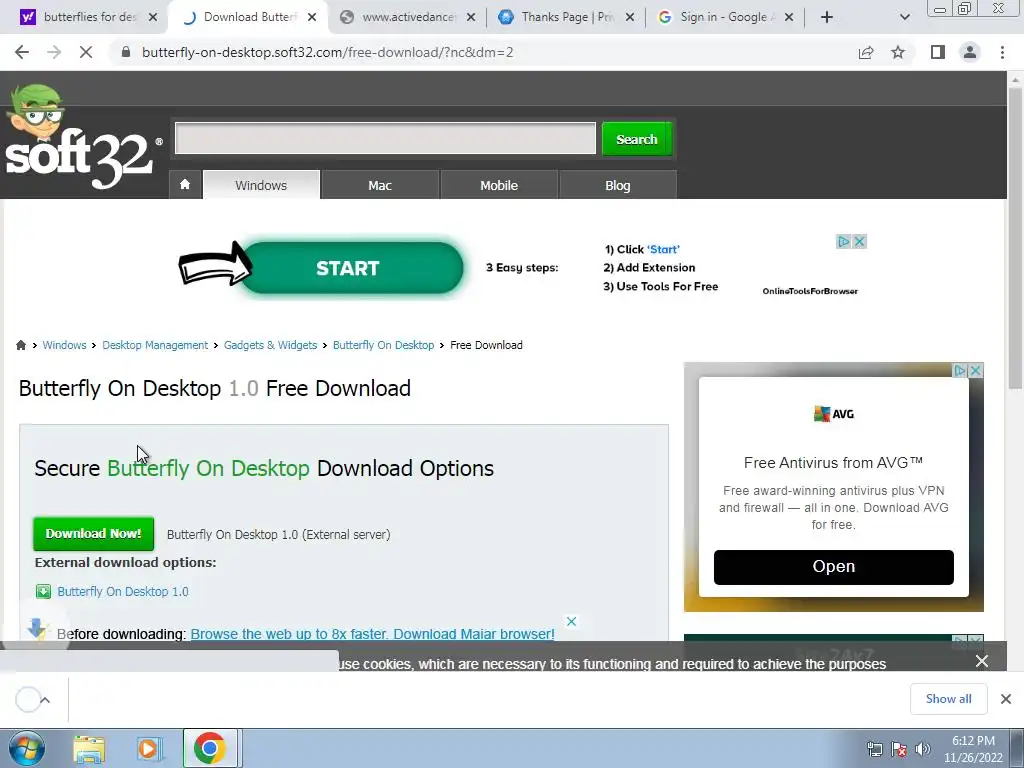Open the Chrome profile avatar menu
The width and height of the screenshot is (1024, 768).
pos(970,52)
